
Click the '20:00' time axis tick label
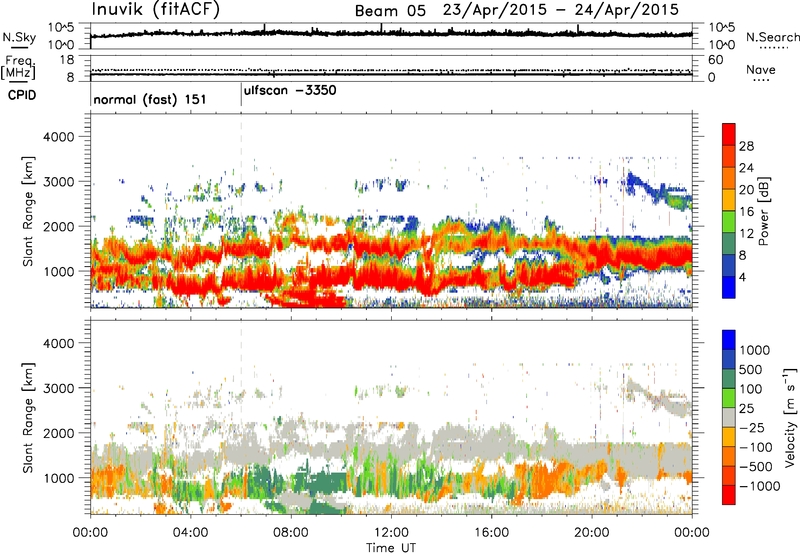pos(591,533)
